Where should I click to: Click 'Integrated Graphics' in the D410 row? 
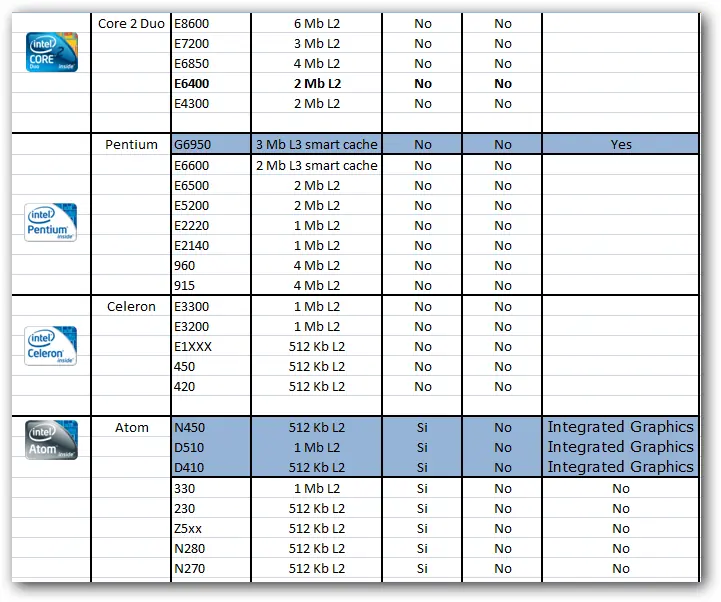621,467
